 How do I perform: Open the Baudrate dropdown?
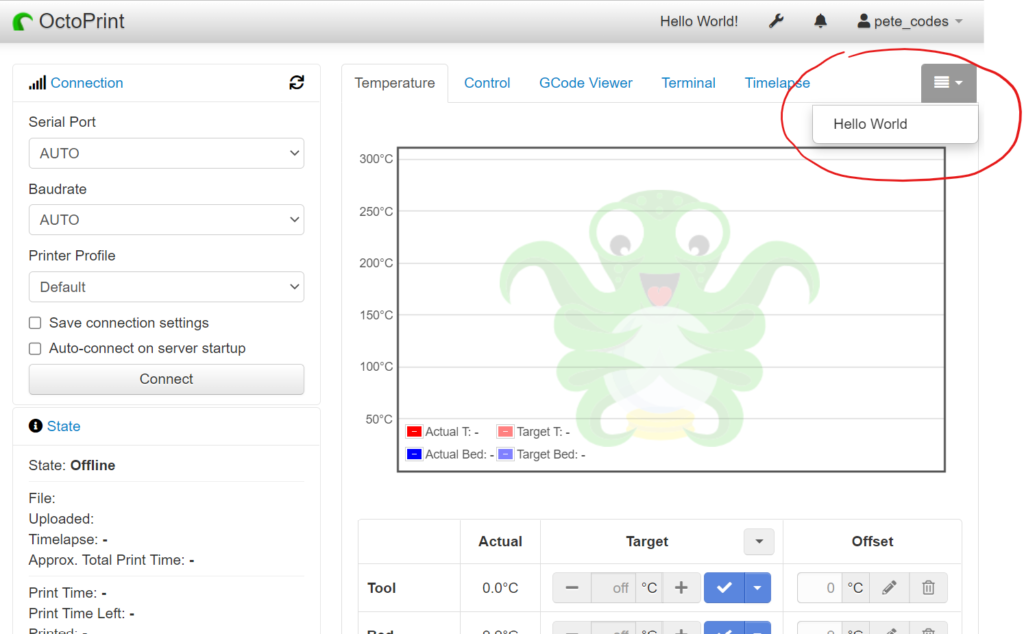tap(166, 220)
